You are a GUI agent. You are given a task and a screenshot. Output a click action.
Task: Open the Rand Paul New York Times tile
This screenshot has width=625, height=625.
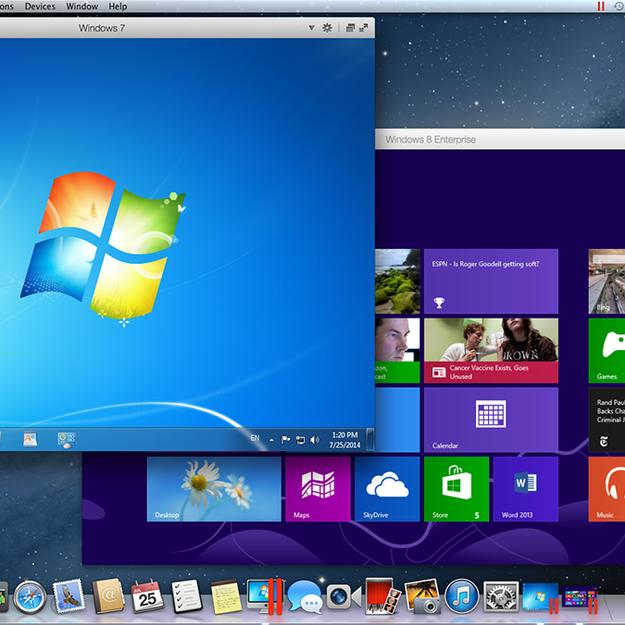607,420
